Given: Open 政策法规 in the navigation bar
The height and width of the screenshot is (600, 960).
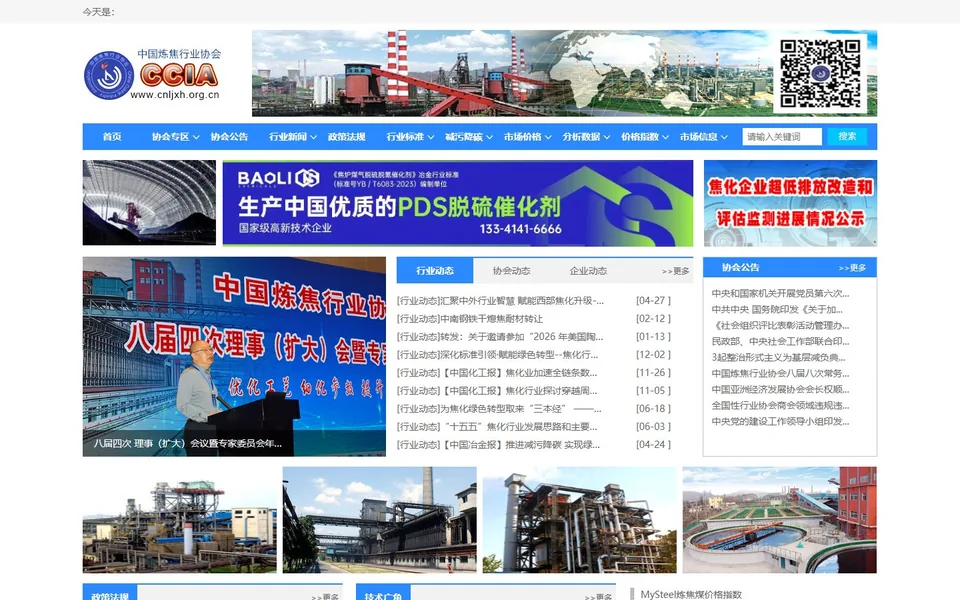Looking at the screenshot, I should coord(347,137).
